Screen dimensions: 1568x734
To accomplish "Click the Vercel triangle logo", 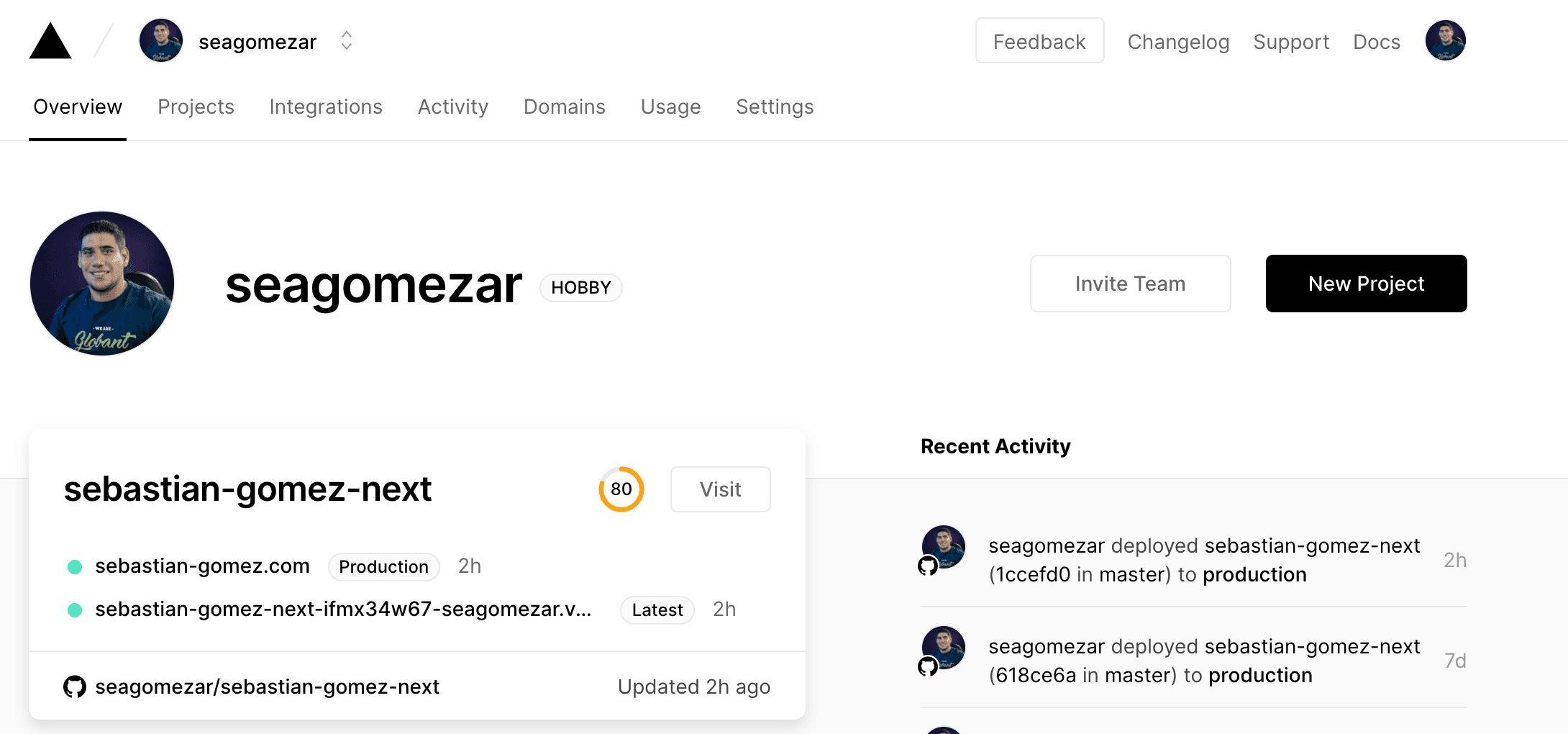I will (50, 42).
